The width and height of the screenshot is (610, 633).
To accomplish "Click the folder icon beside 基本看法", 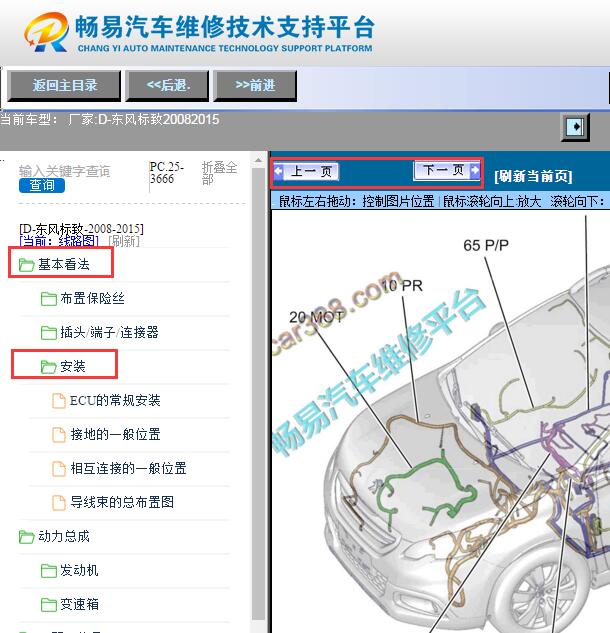I will pos(26,265).
